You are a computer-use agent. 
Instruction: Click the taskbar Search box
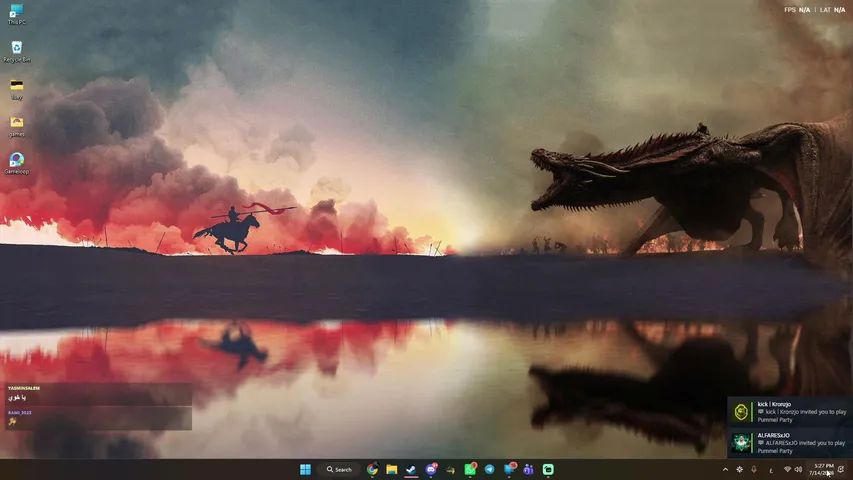339,469
